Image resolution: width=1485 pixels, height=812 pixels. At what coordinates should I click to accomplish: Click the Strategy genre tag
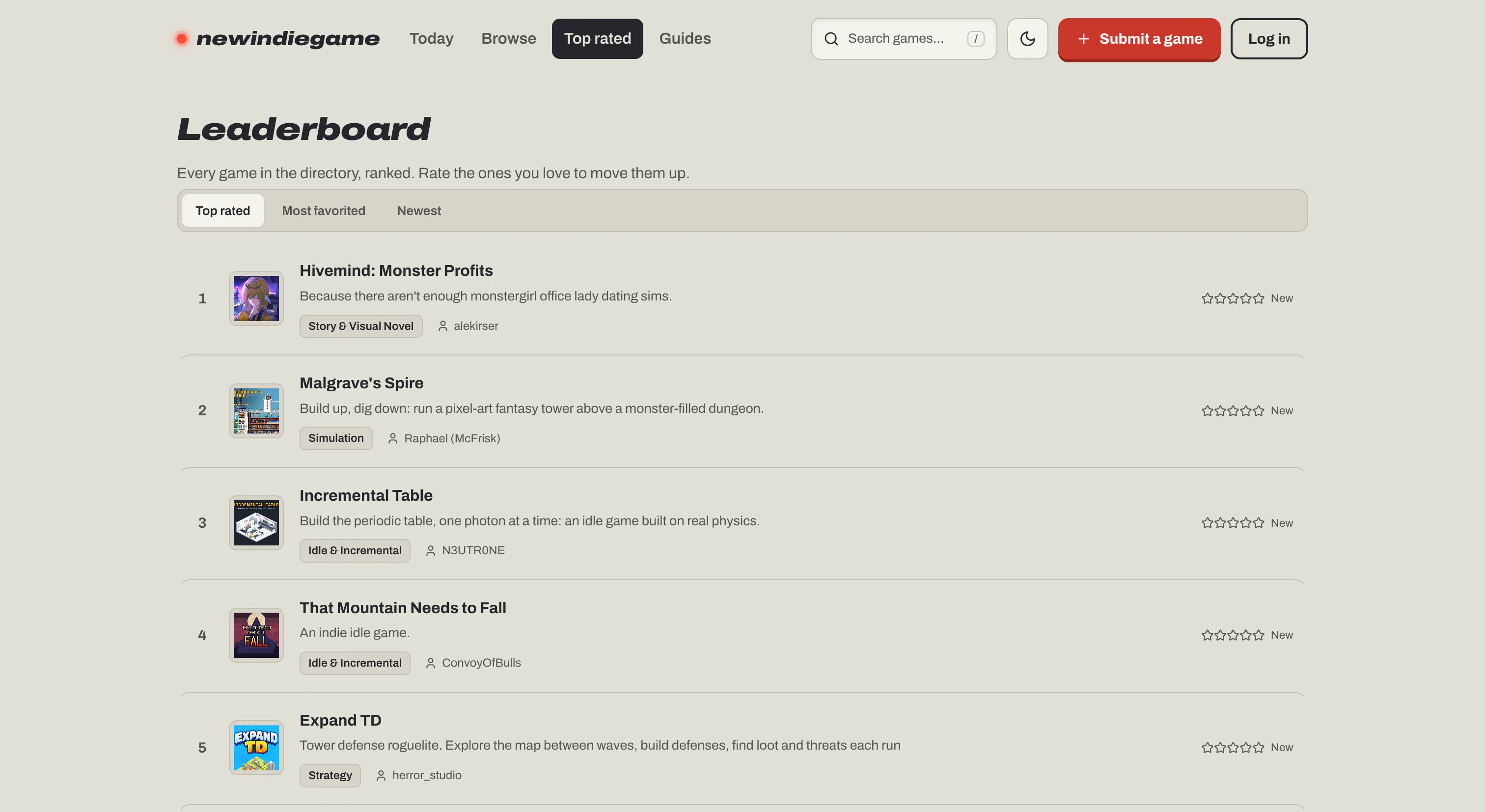coord(330,775)
